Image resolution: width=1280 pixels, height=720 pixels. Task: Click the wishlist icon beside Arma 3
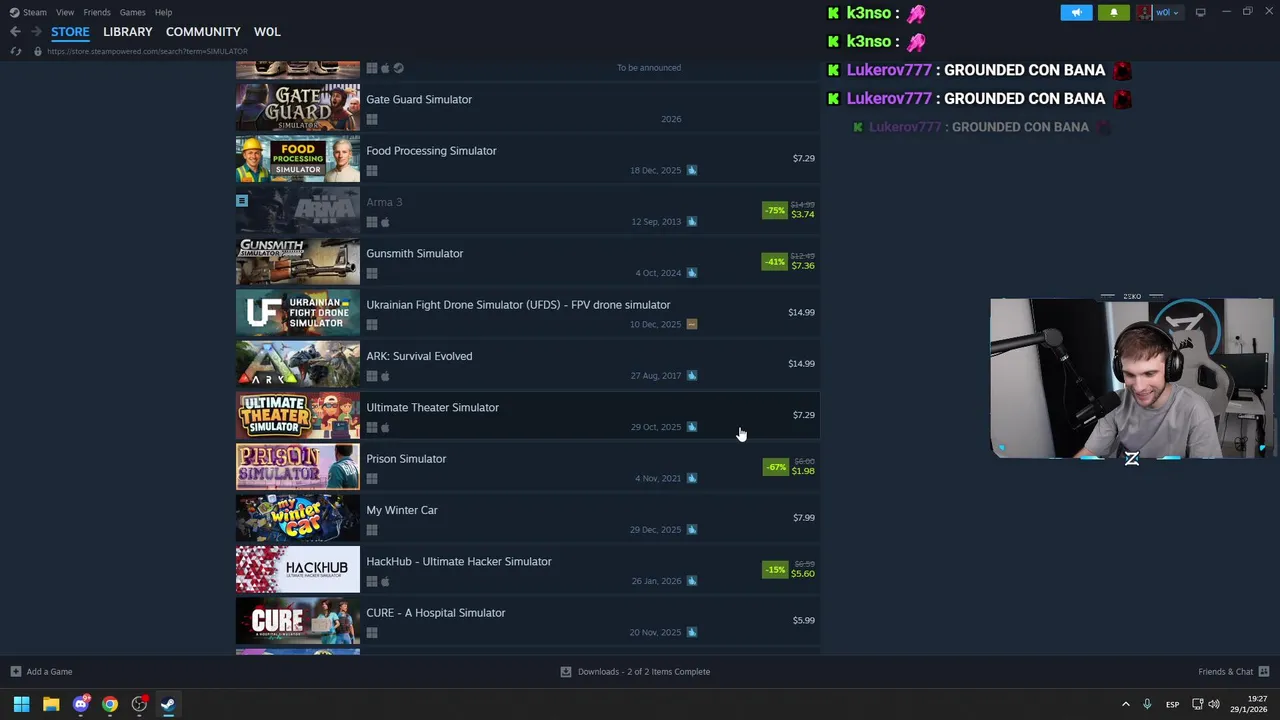pos(242,201)
